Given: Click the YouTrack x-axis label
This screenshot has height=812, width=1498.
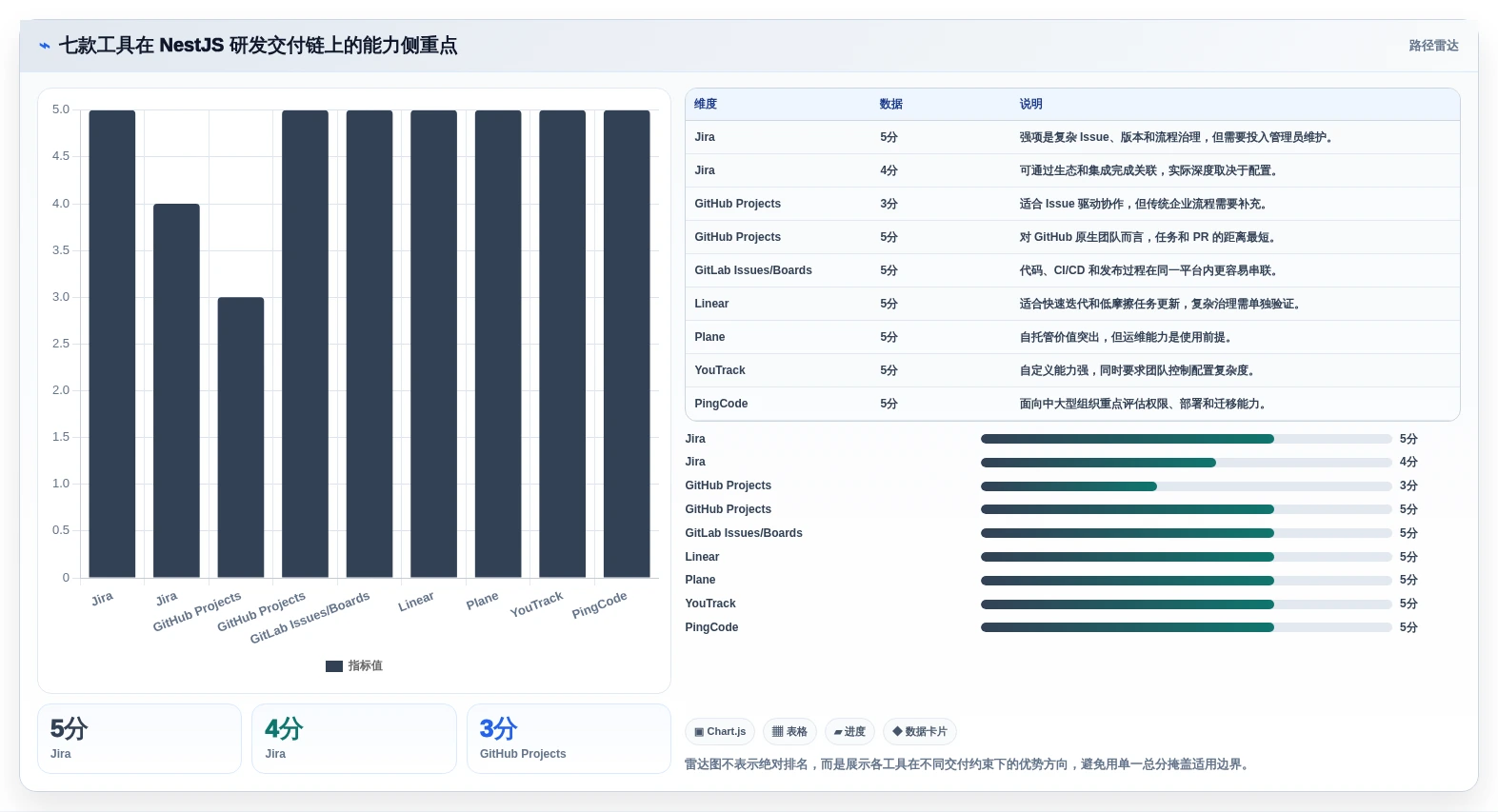Looking at the screenshot, I should [x=536, y=604].
